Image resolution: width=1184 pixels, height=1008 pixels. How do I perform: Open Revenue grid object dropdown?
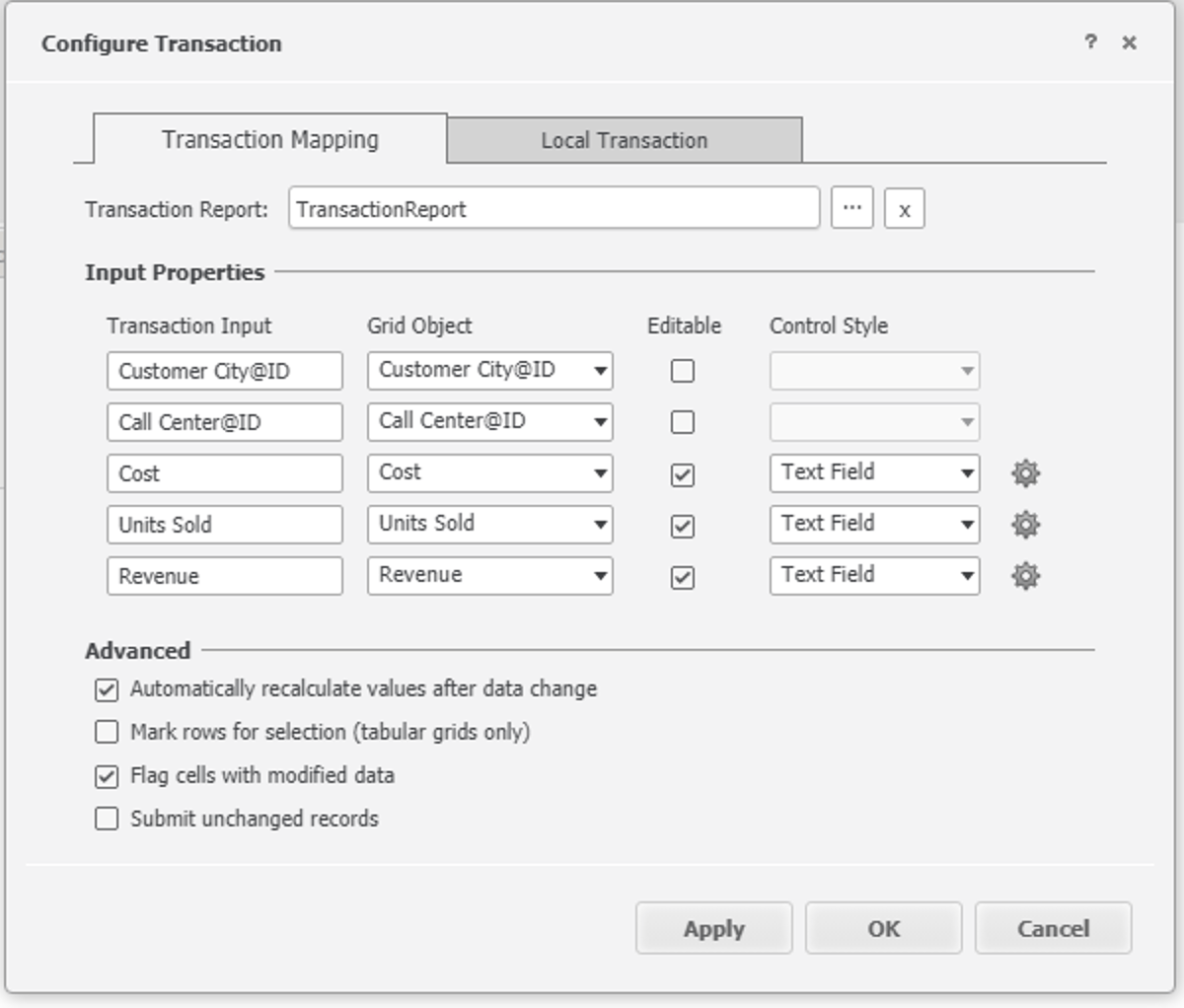pyautogui.click(x=490, y=576)
